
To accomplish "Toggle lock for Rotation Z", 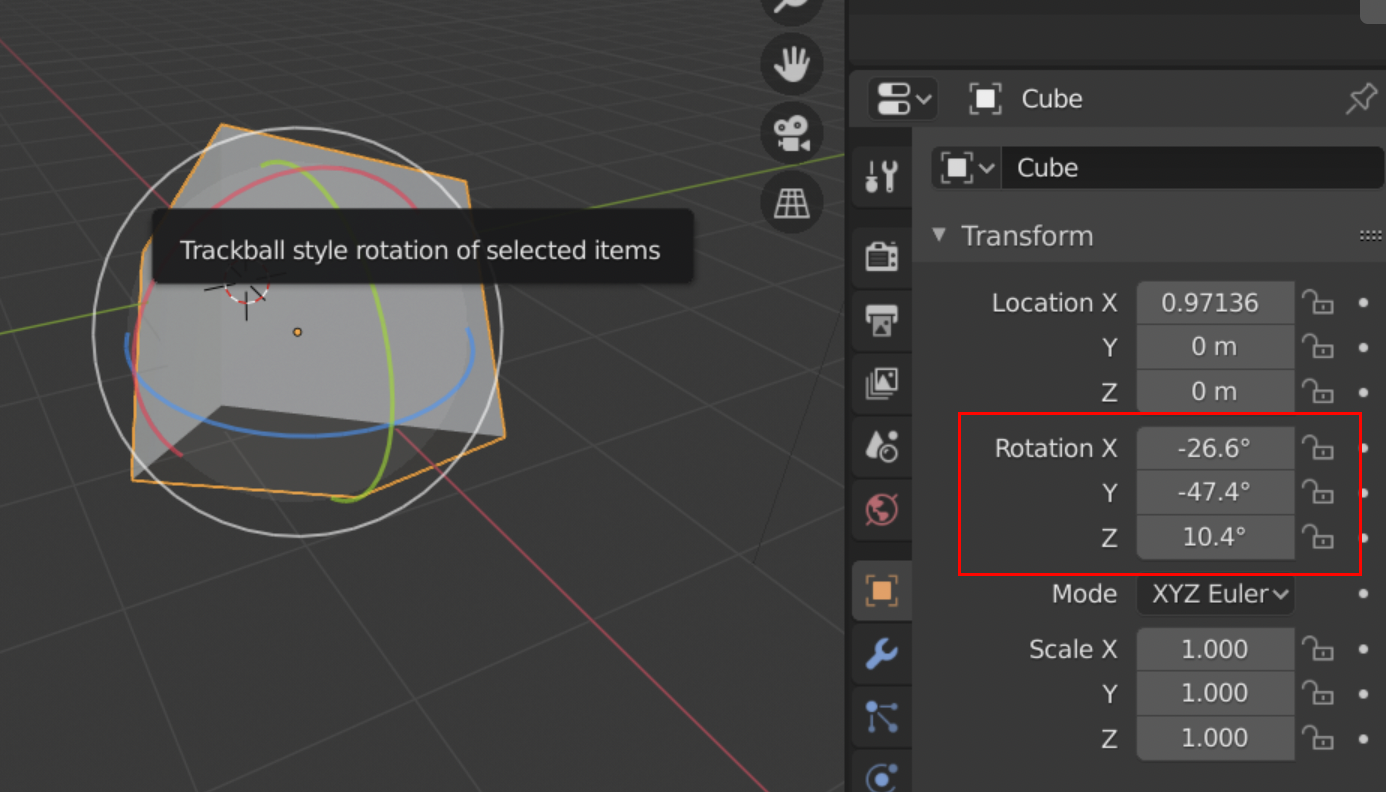I will 1318,536.
